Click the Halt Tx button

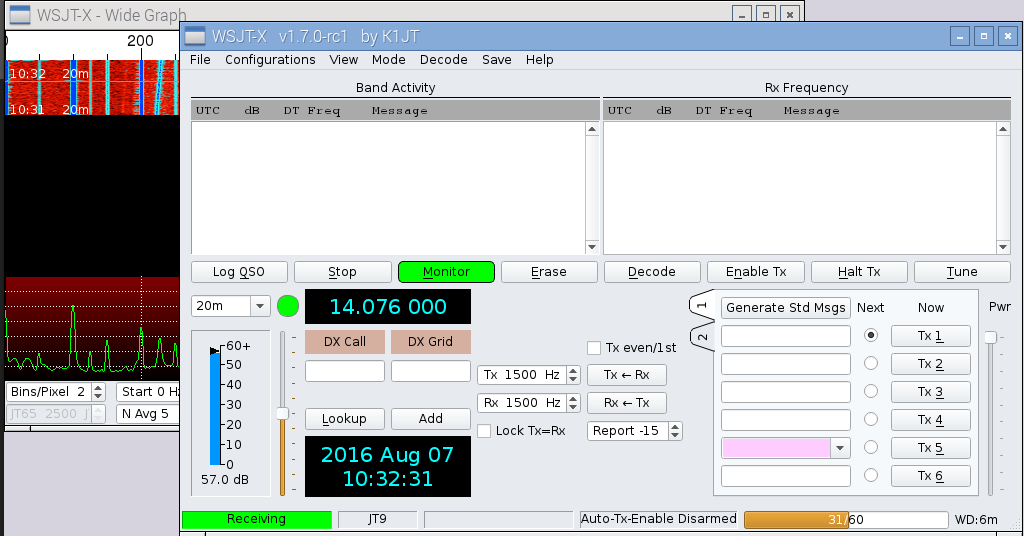[859, 272]
